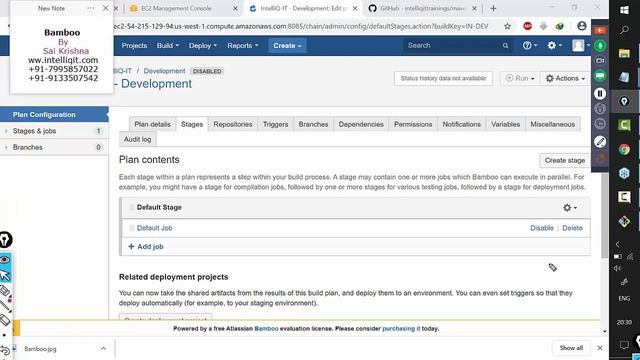This screenshot has height=360, width=640.
Task: Toggle eye visibility tool in drawing toolbar
Action: pos(5,260)
